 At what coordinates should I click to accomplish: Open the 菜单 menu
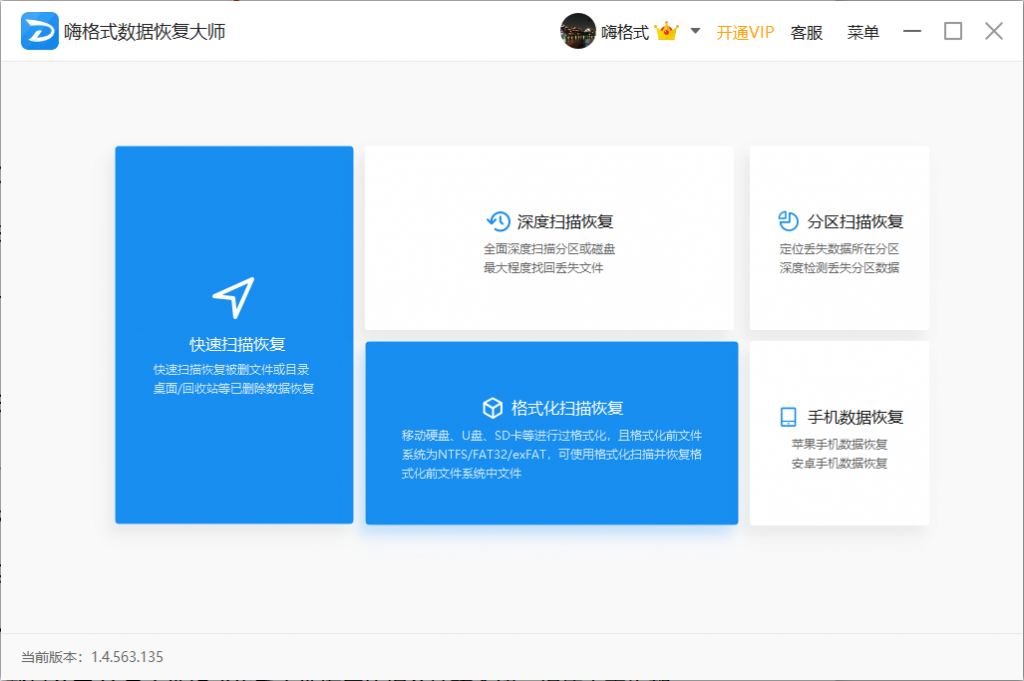pos(863,32)
